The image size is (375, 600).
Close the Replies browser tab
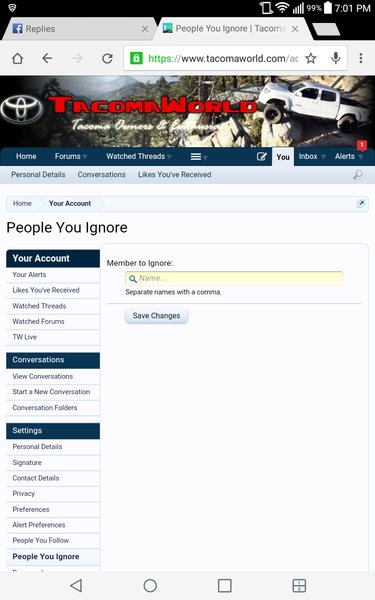(x=145, y=29)
